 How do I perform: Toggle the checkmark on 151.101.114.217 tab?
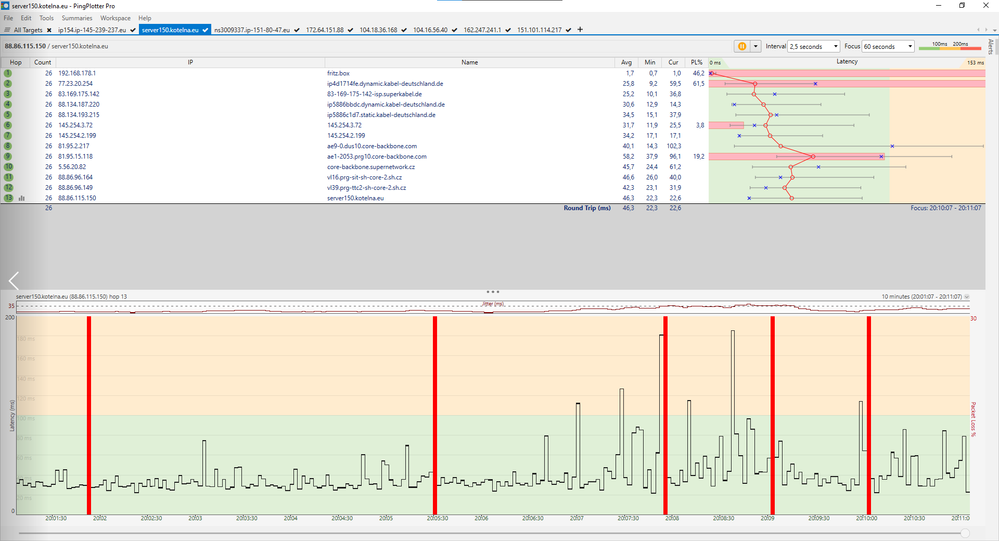[x=568, y=30]
